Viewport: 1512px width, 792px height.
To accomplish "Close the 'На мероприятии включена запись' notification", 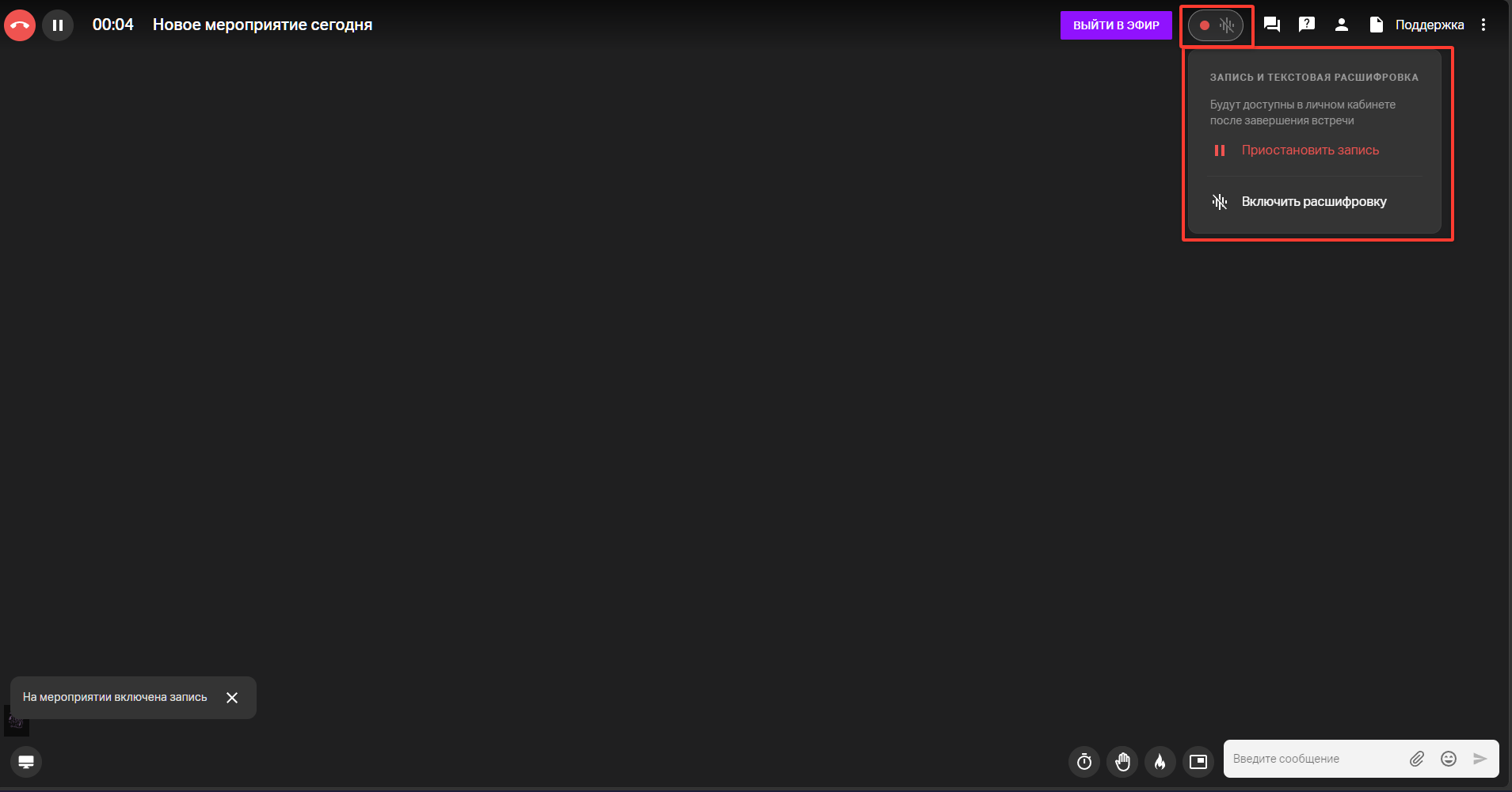I will [232, 698].
